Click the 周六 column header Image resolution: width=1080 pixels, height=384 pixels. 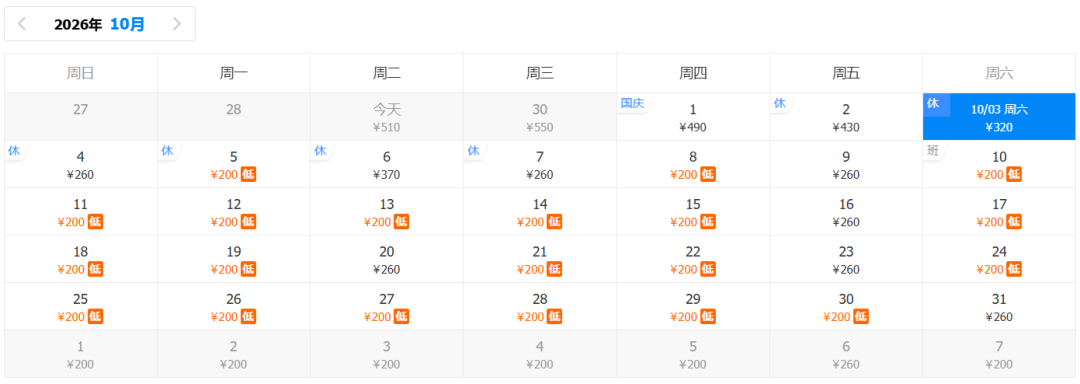pos(999,73)
